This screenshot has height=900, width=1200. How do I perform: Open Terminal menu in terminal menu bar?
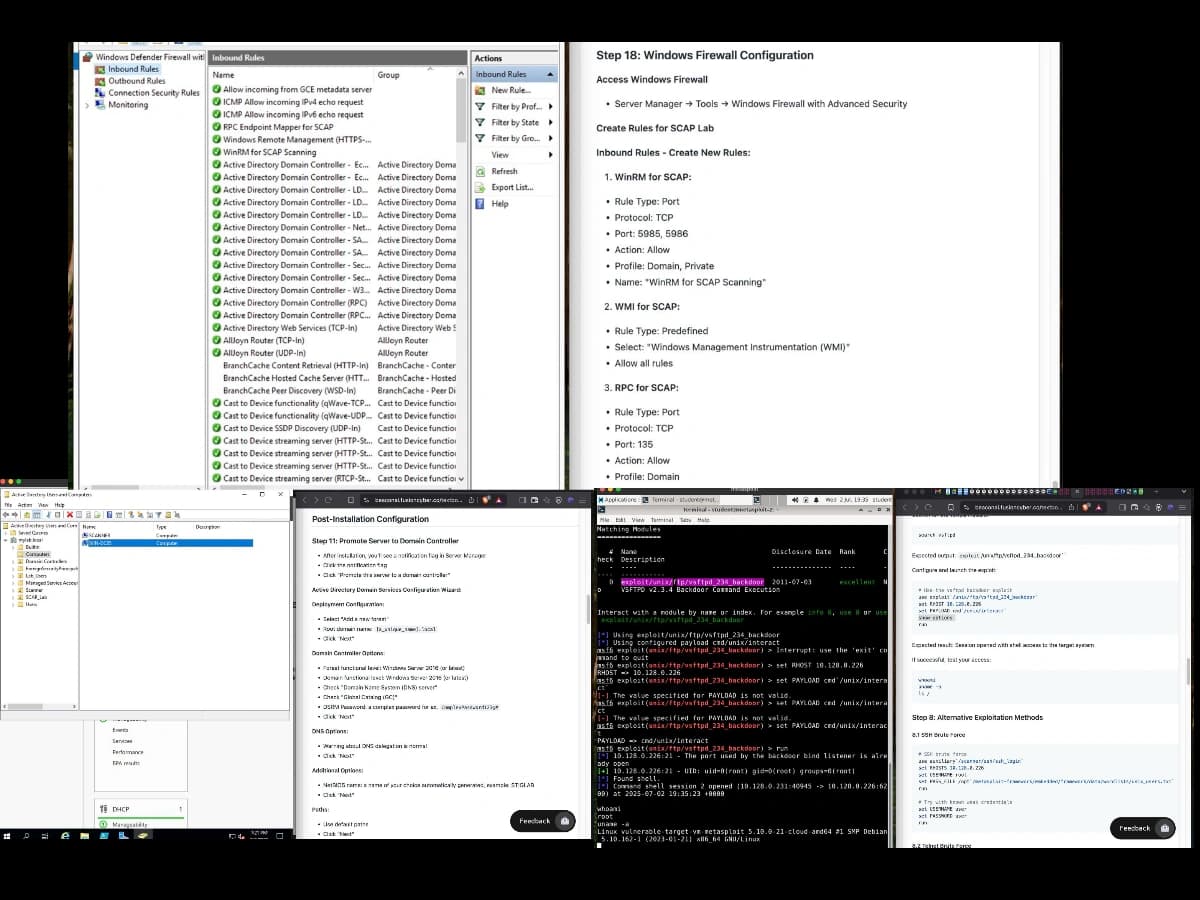pyautogui.click(x=664, y=520)
